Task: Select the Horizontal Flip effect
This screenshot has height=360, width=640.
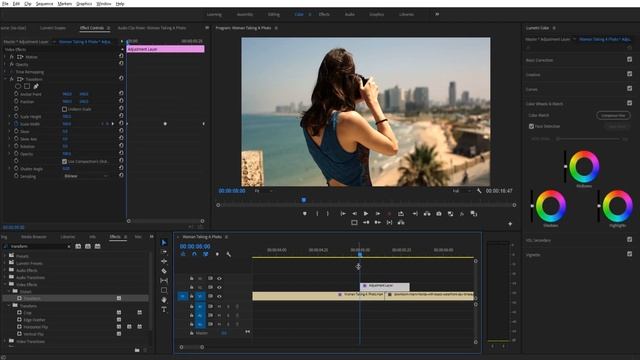Action: coord(36,327)
